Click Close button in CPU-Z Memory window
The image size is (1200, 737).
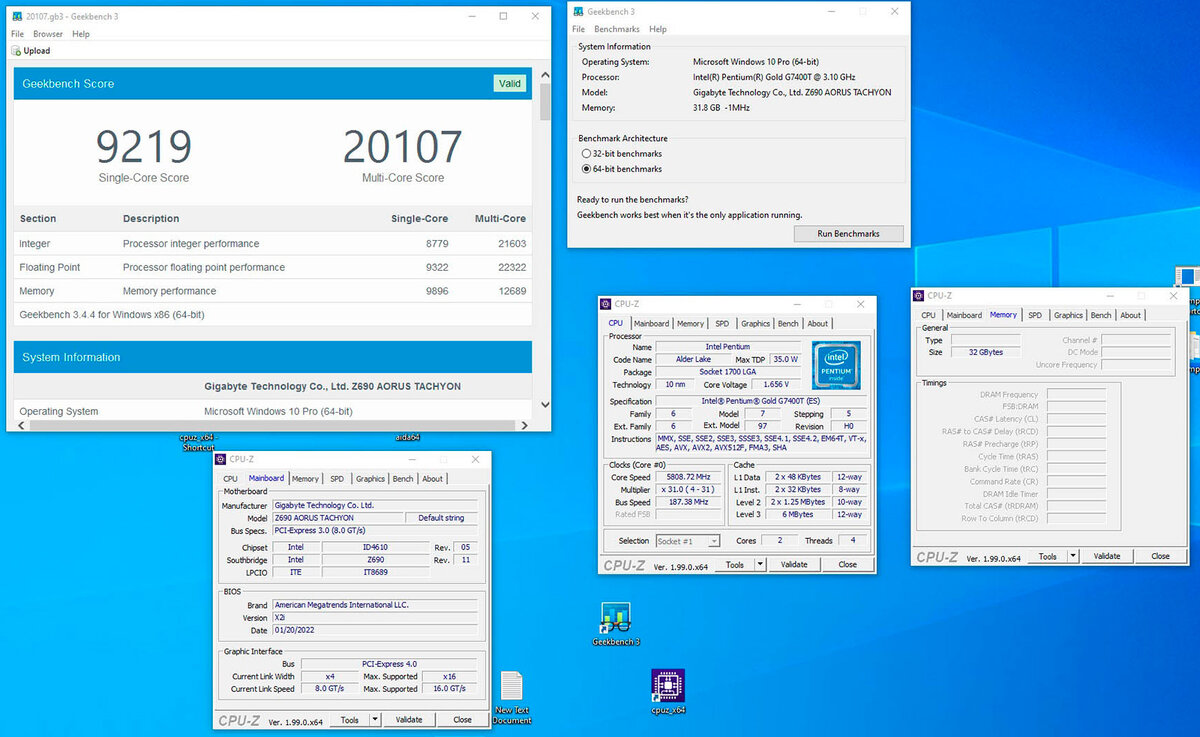pos(1160,556)
